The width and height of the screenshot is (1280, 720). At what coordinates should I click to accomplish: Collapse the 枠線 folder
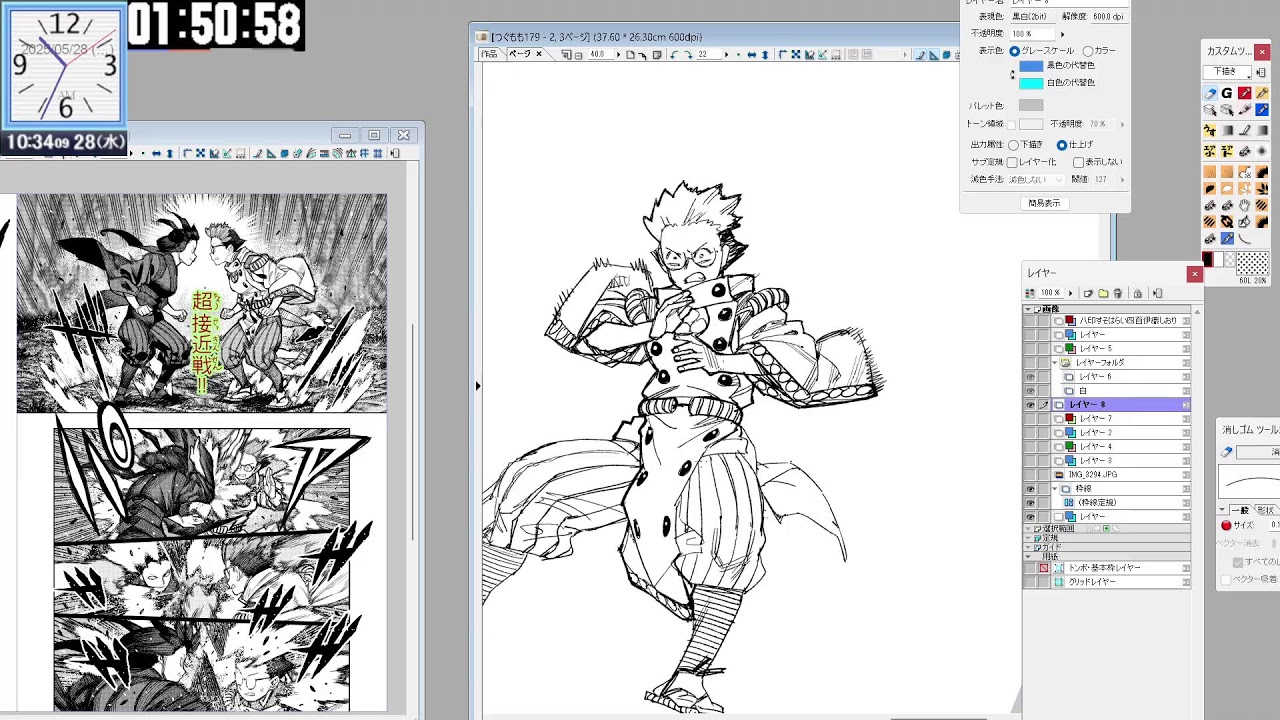point(1055,489)
